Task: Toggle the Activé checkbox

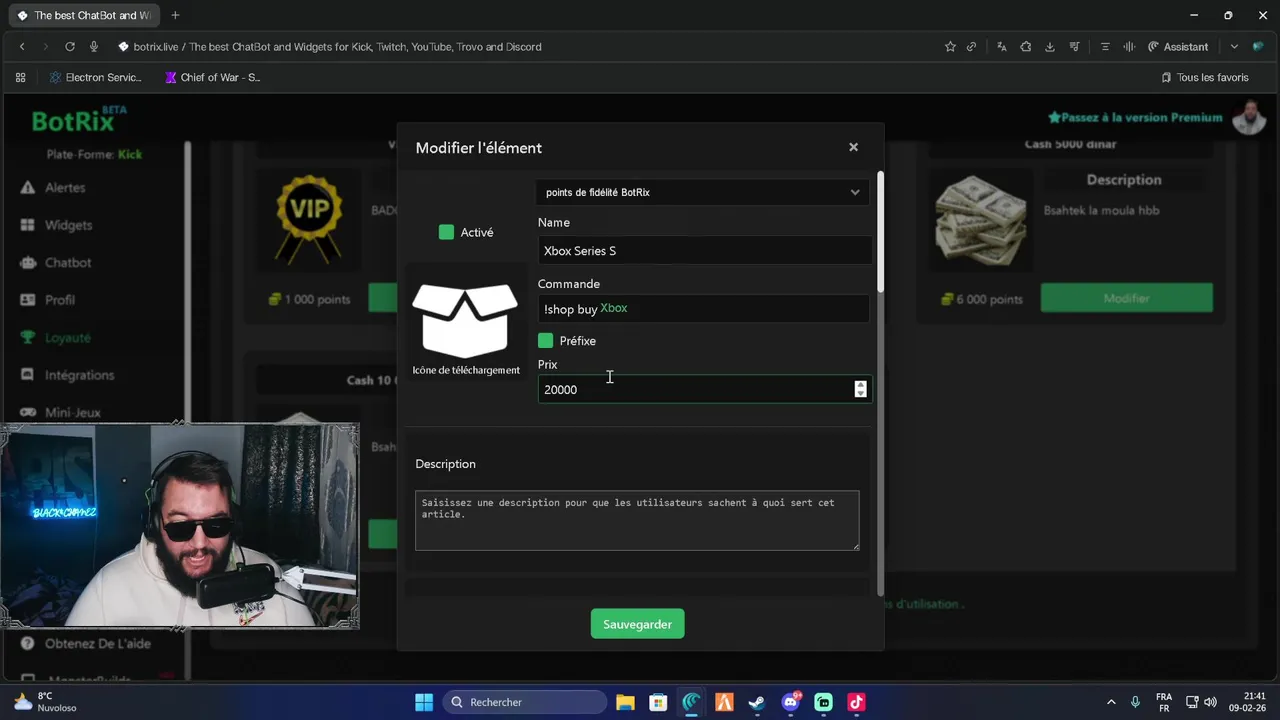Action: 446,232
